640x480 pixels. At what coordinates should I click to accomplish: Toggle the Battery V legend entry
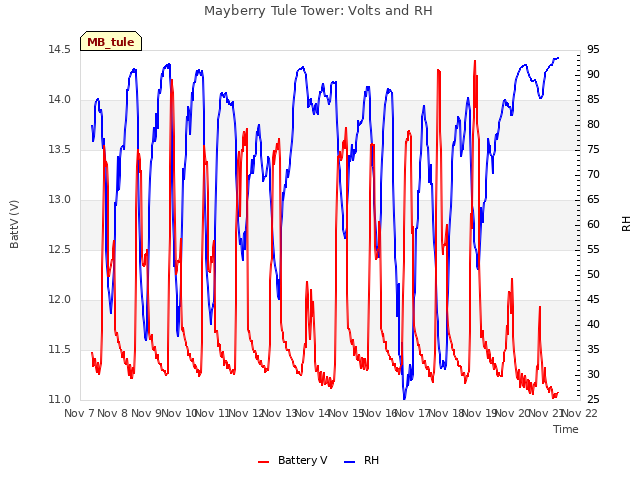(x=293, y=460)
